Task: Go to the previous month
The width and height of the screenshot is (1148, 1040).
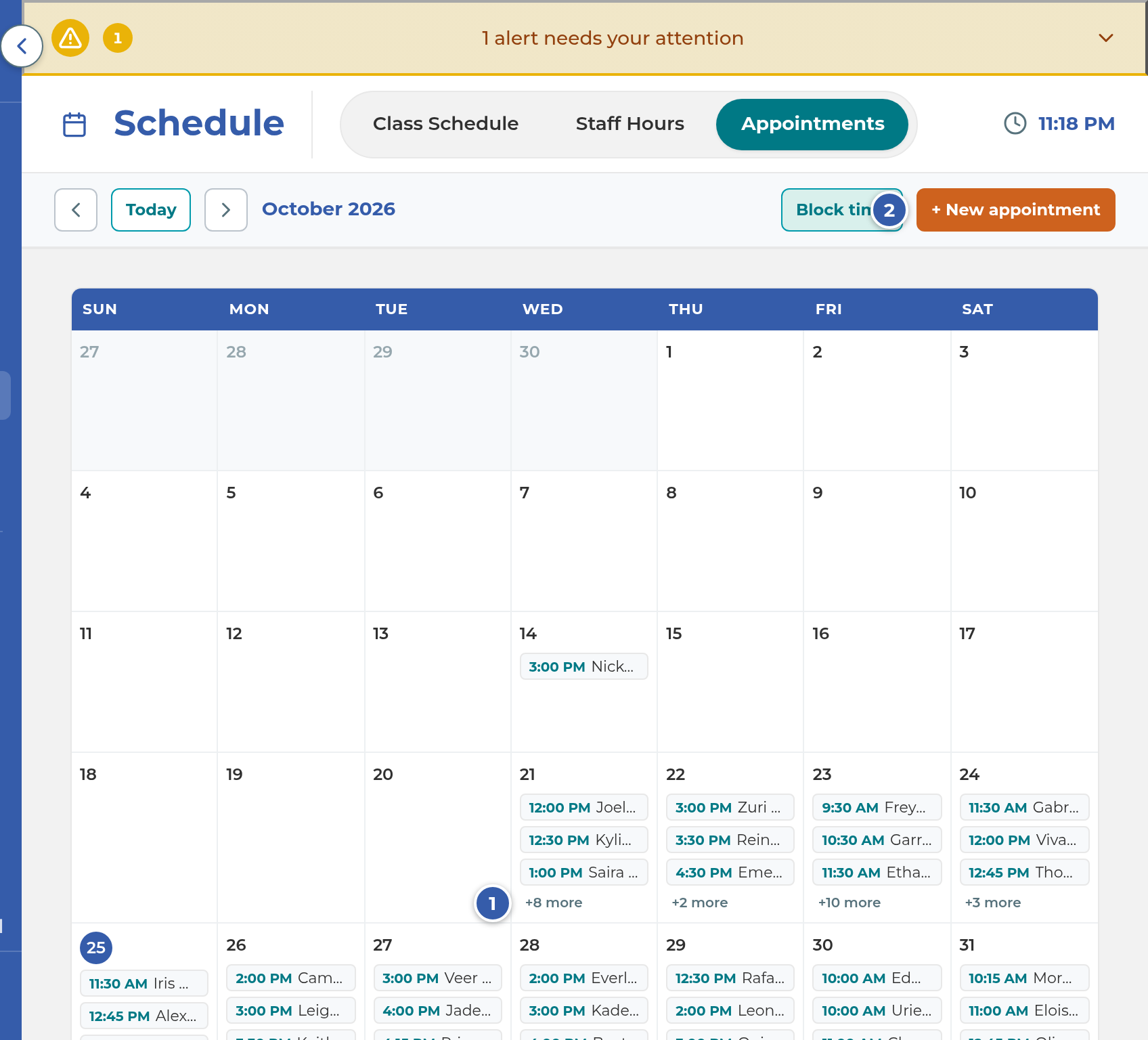Action: (76, 210)
